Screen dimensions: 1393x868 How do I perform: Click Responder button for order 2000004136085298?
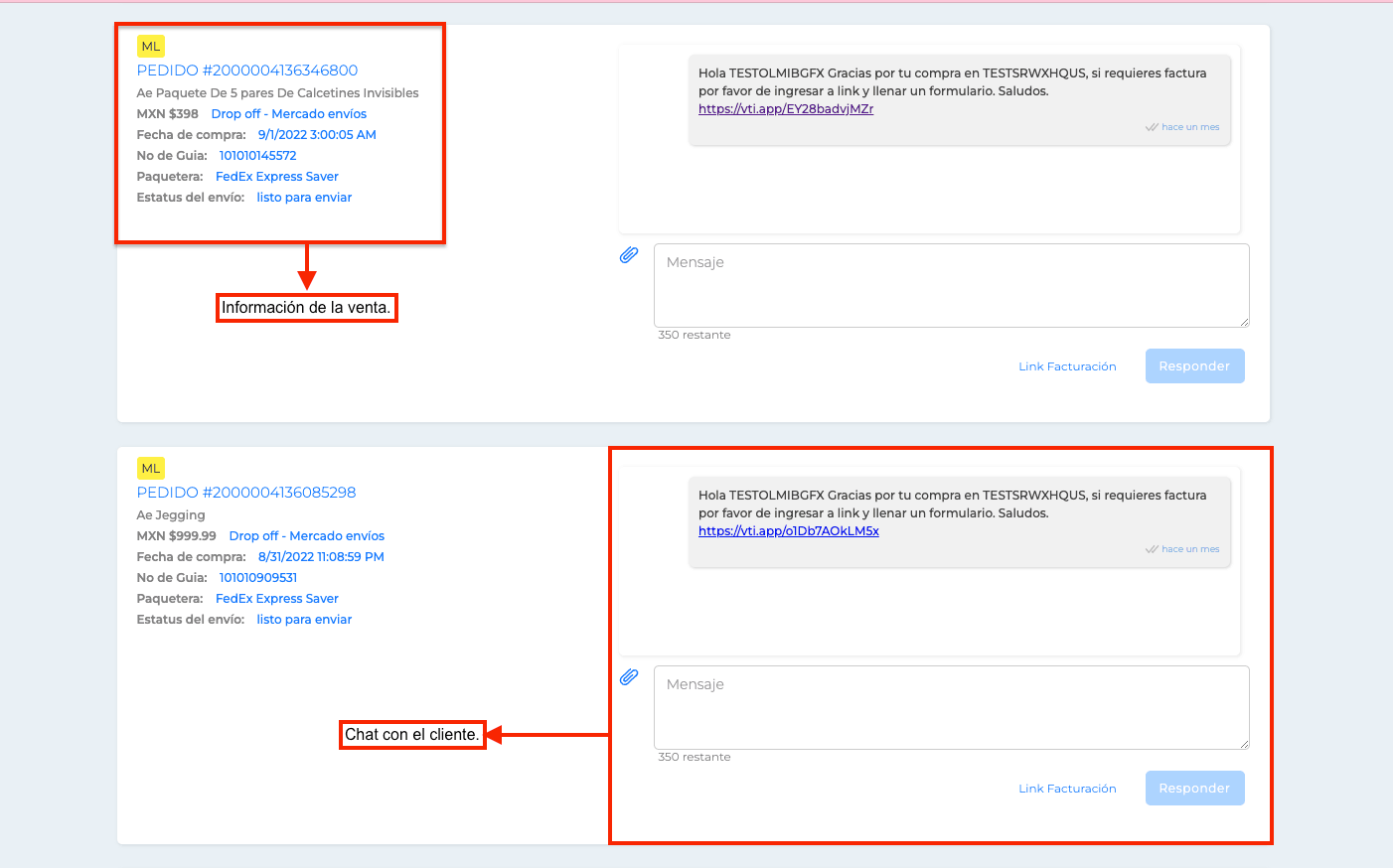(1194, 789)
